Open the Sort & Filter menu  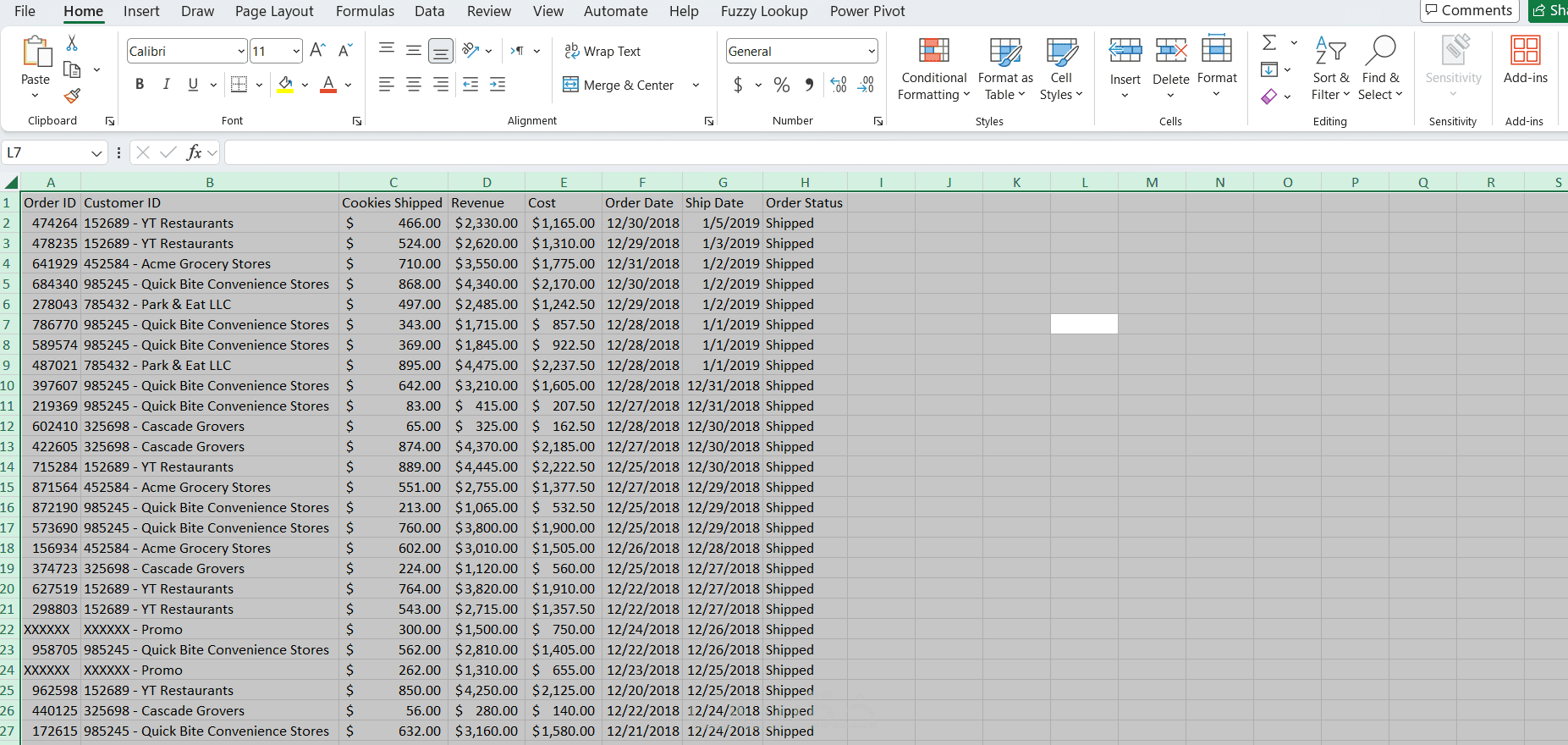[1331, 69]
